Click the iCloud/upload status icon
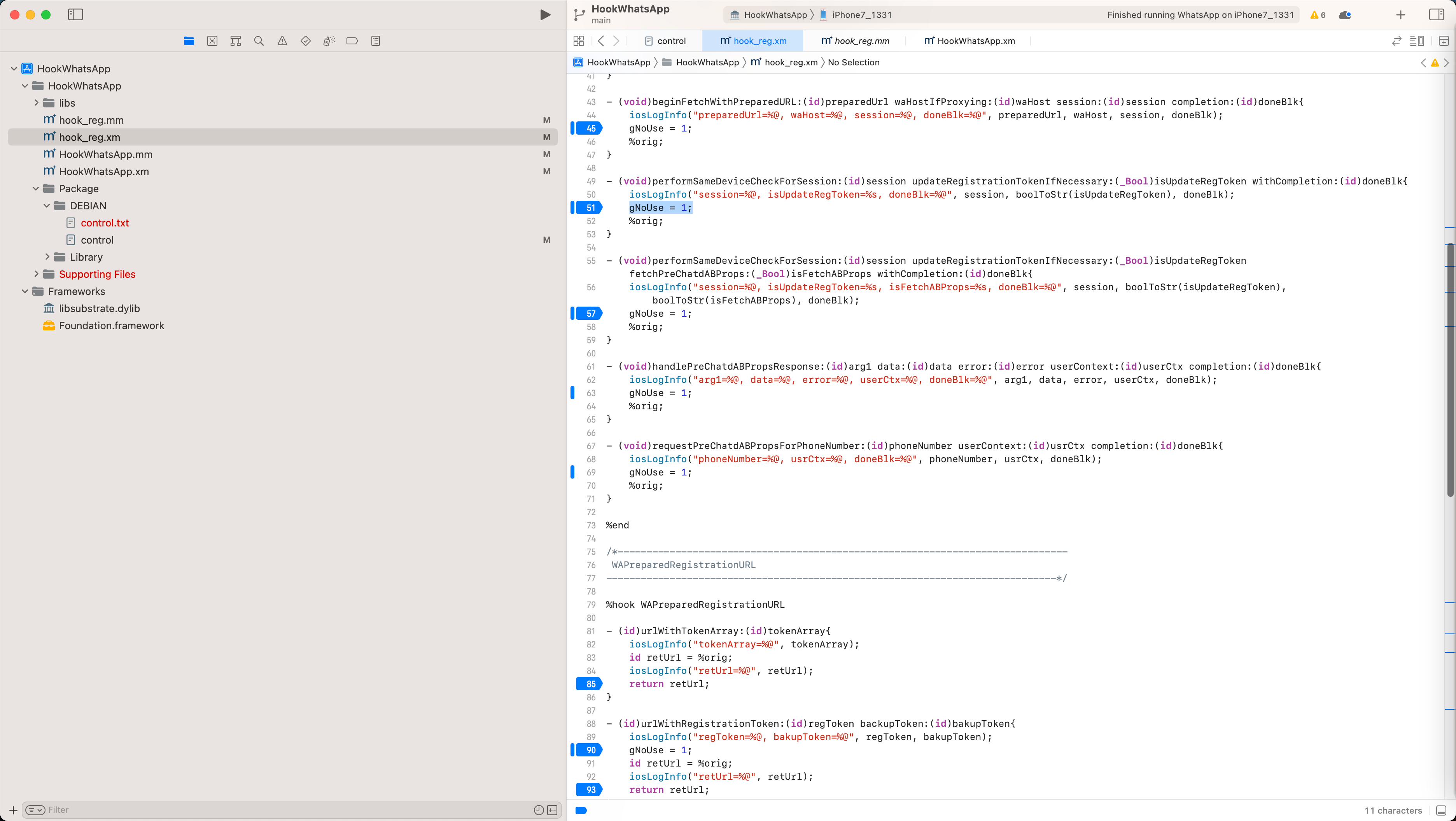 tap(1345, 14)
